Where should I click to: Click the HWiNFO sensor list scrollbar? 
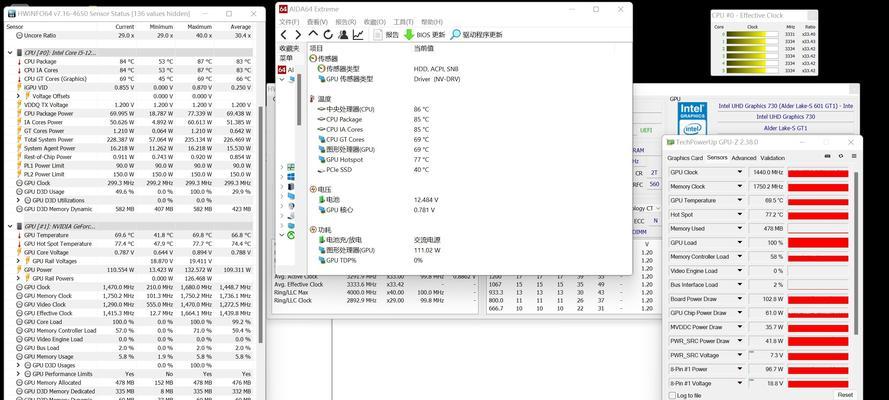[x=261, y=224]
